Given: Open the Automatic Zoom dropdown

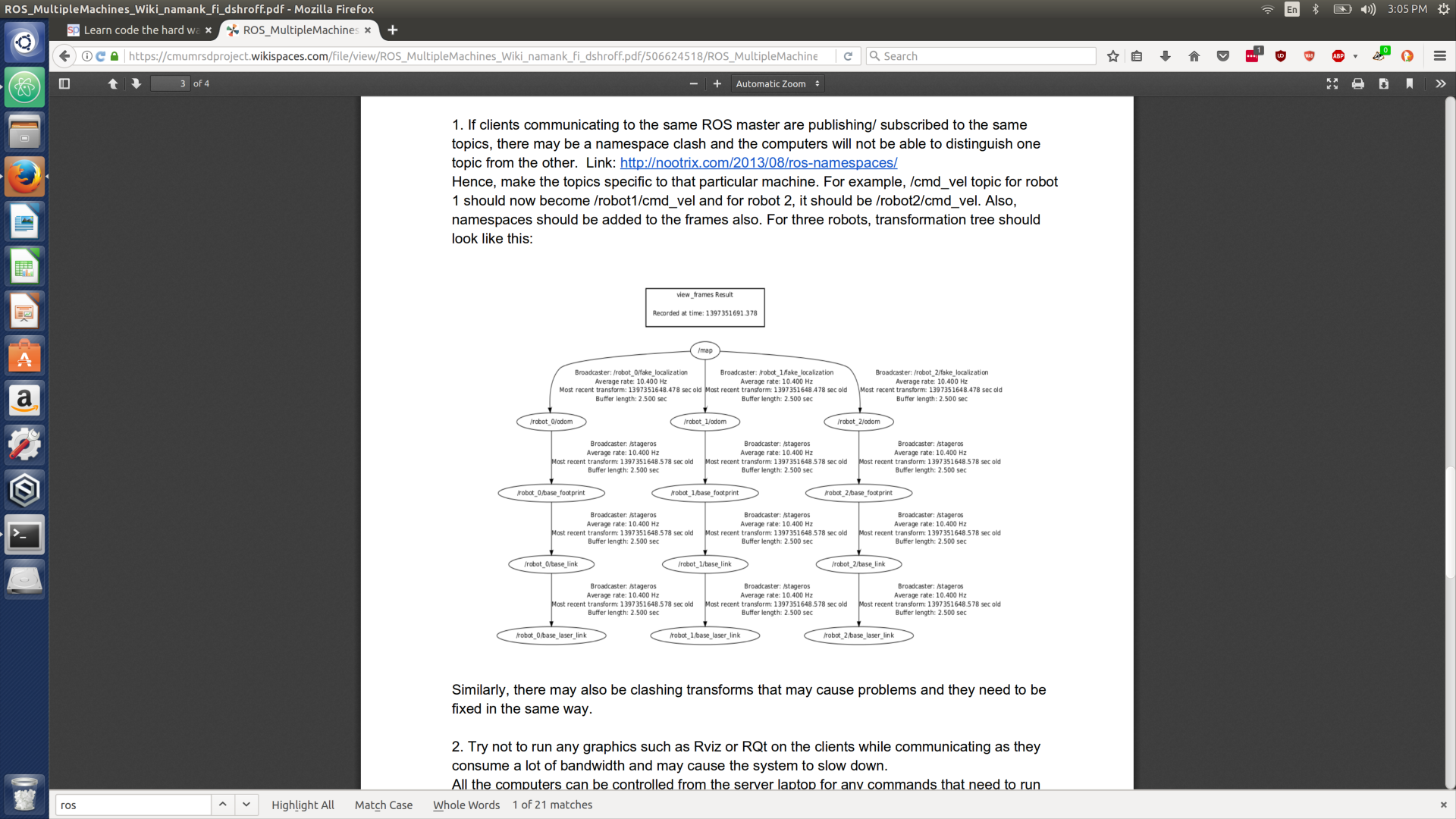Looking at the screenshot, I should (x=777, y=83).
